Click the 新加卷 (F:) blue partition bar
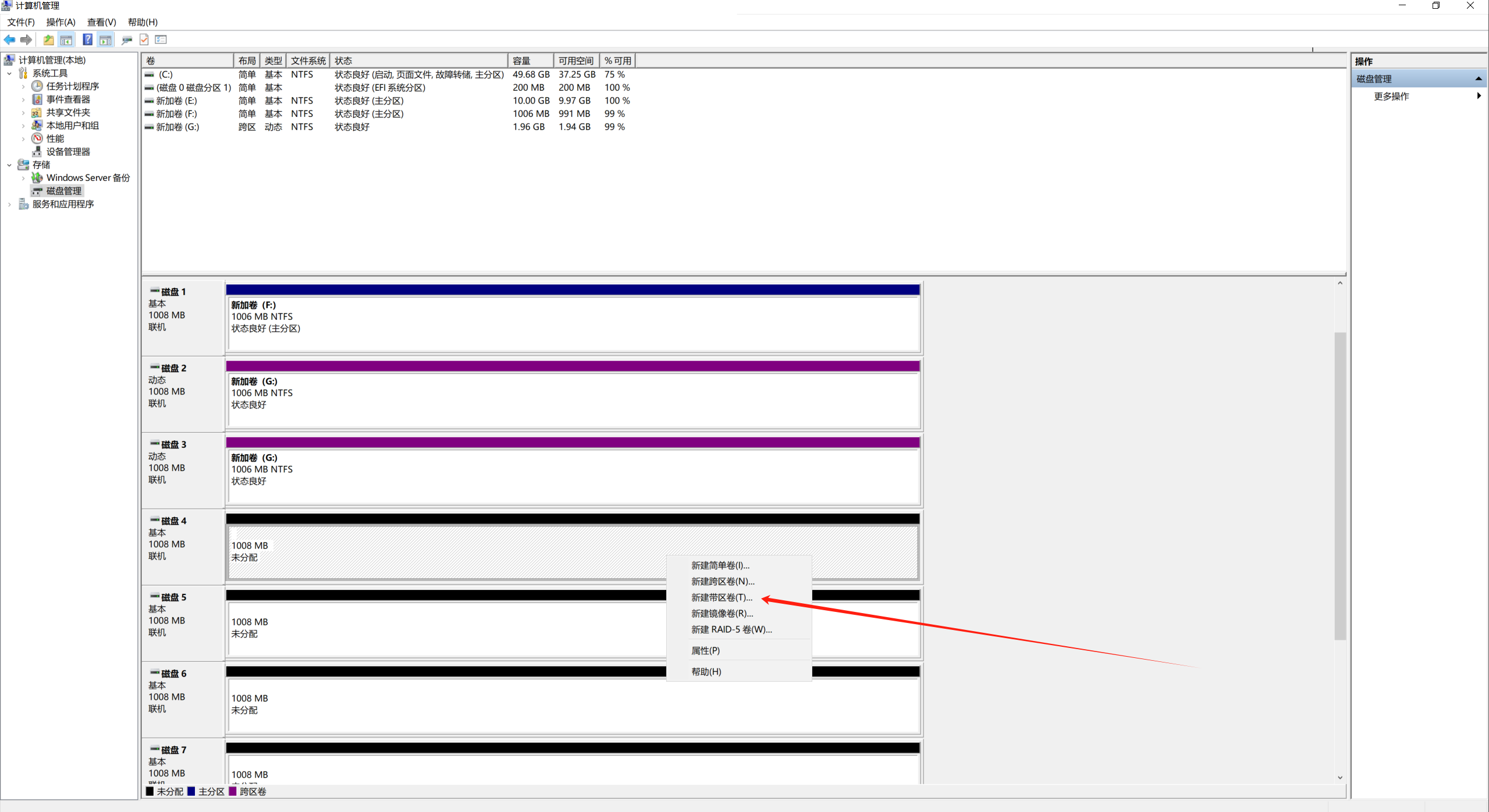 click(573, 290)
